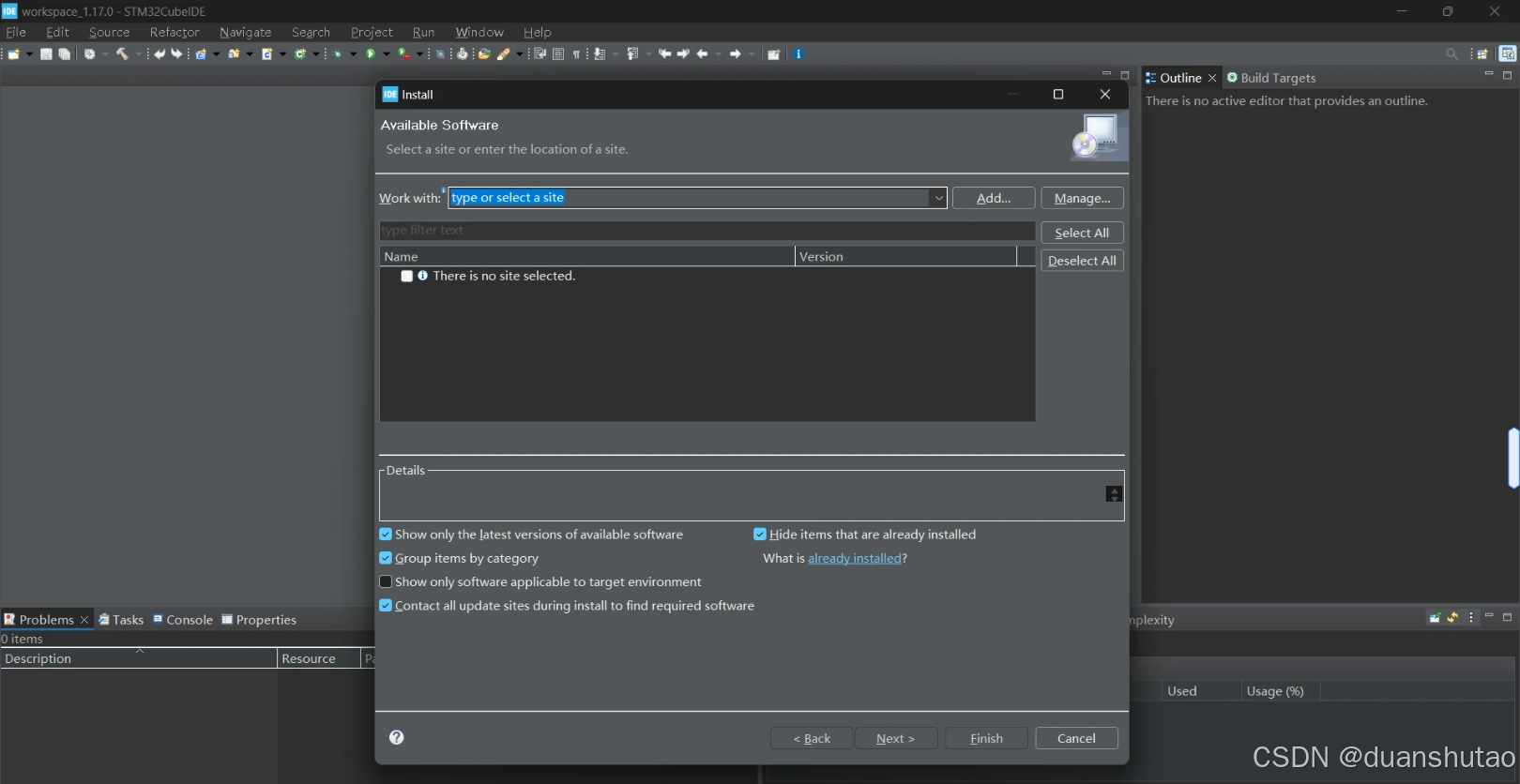The width and height of the screenshot is (1520, 784).
Task: Switch to the Build Targets tab
Action: pos(1271,78)
